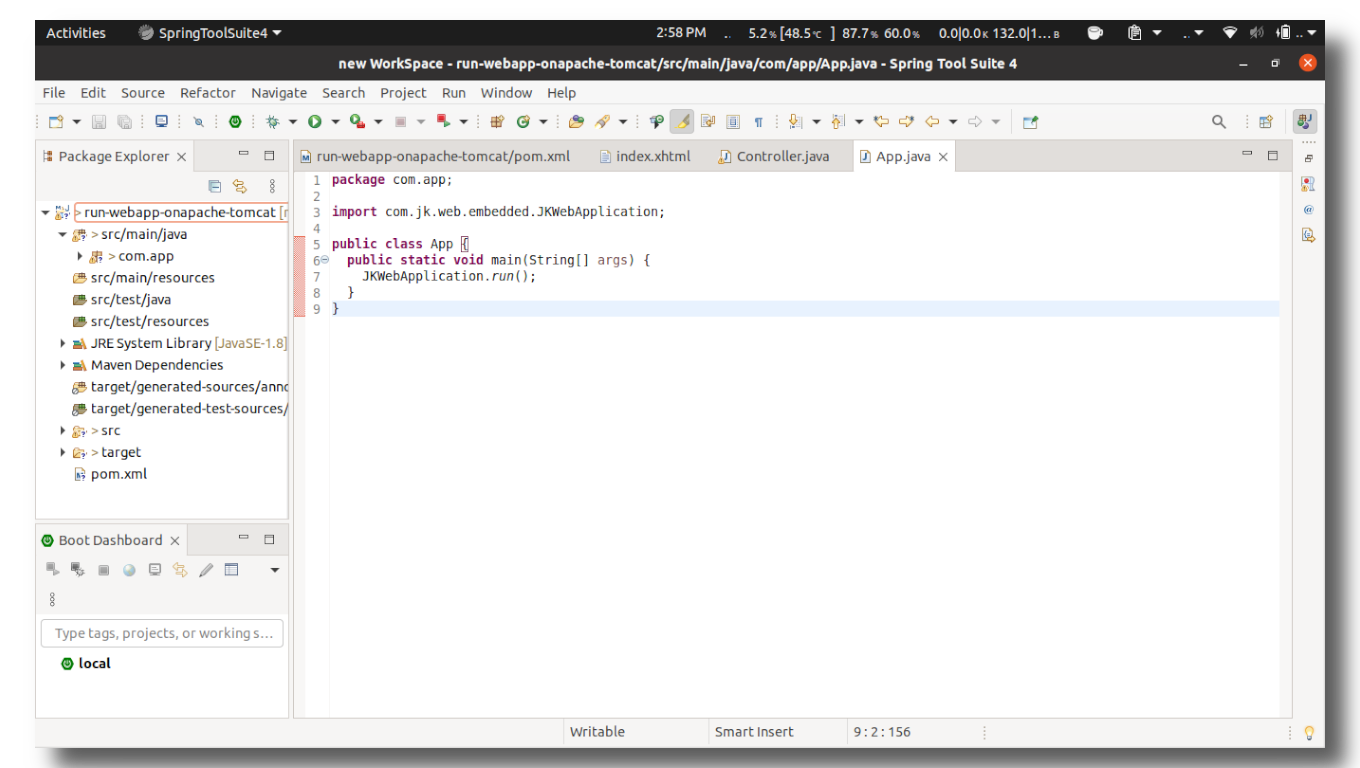Click the Open Browser globe icon in Boot Dashboard
This screenshot has width=1360, height=768.
click(129, 570)
